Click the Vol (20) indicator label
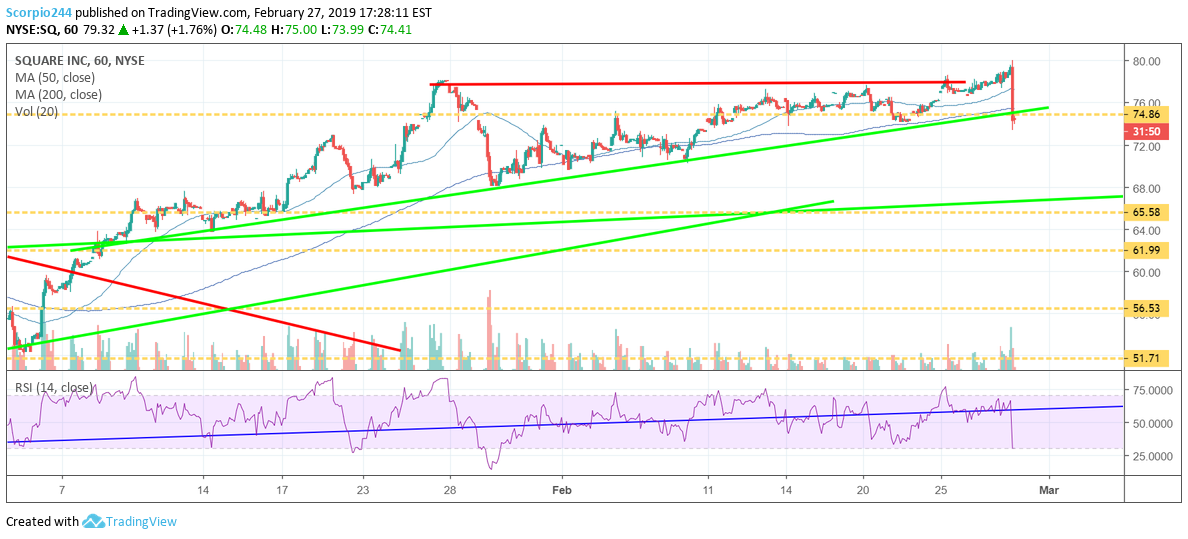The image size is (1188, 539). click(37, 112)
